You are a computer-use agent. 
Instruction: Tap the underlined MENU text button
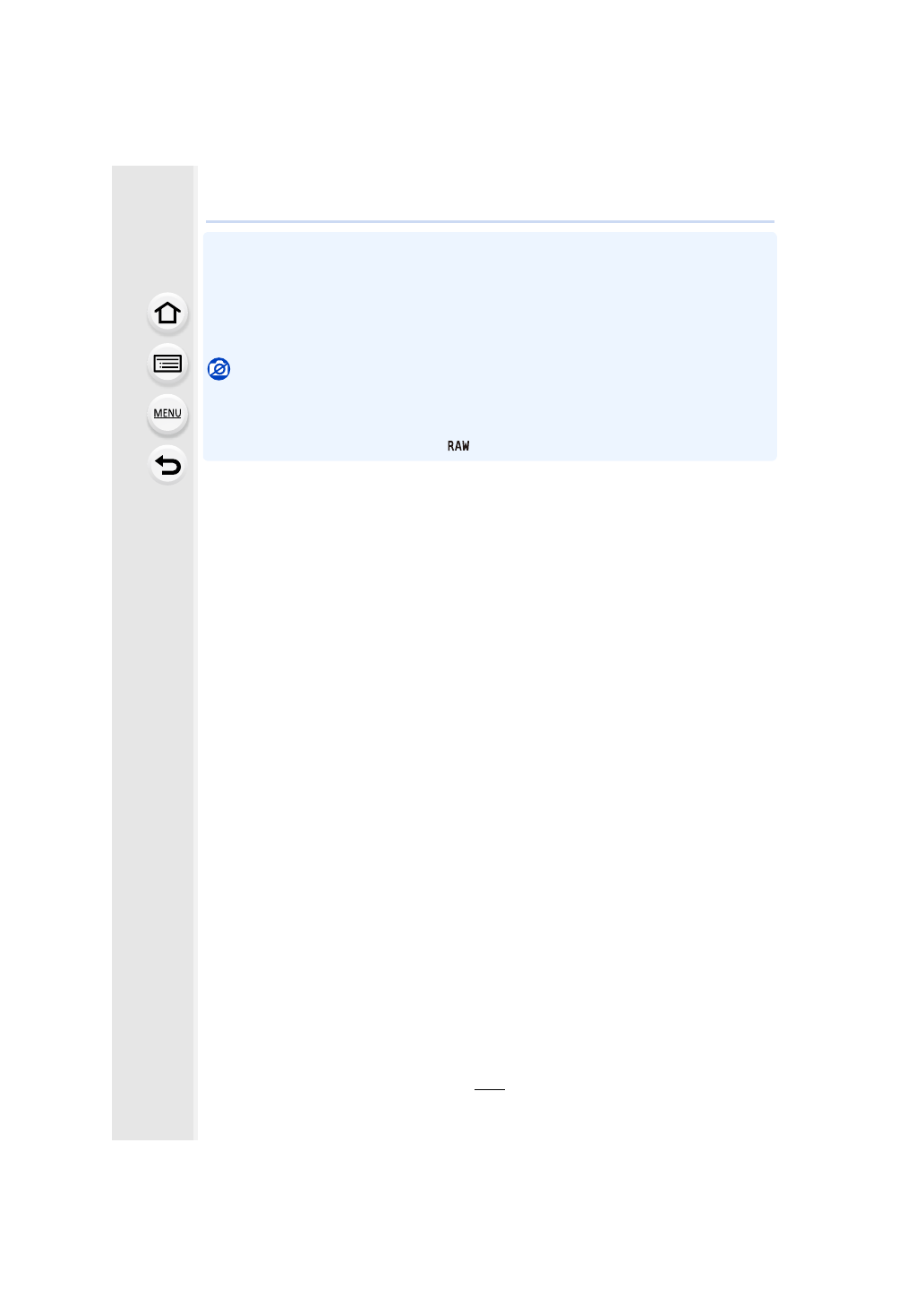tap(167, 414)
